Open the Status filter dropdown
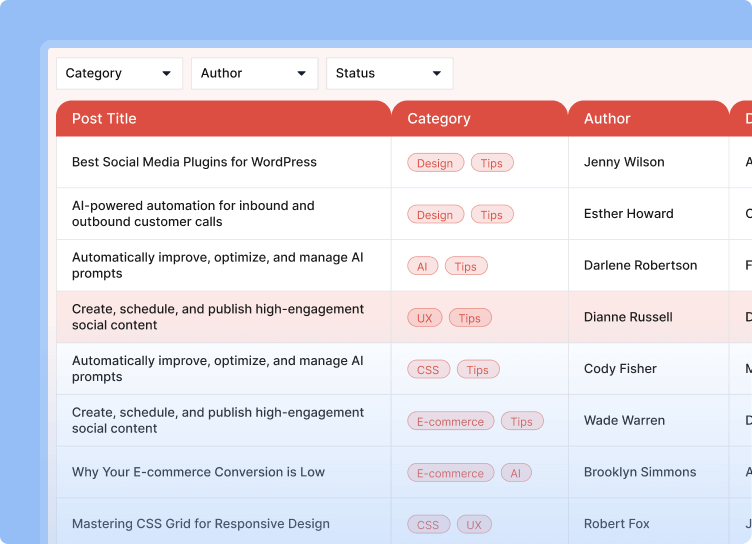 (389, 73)
